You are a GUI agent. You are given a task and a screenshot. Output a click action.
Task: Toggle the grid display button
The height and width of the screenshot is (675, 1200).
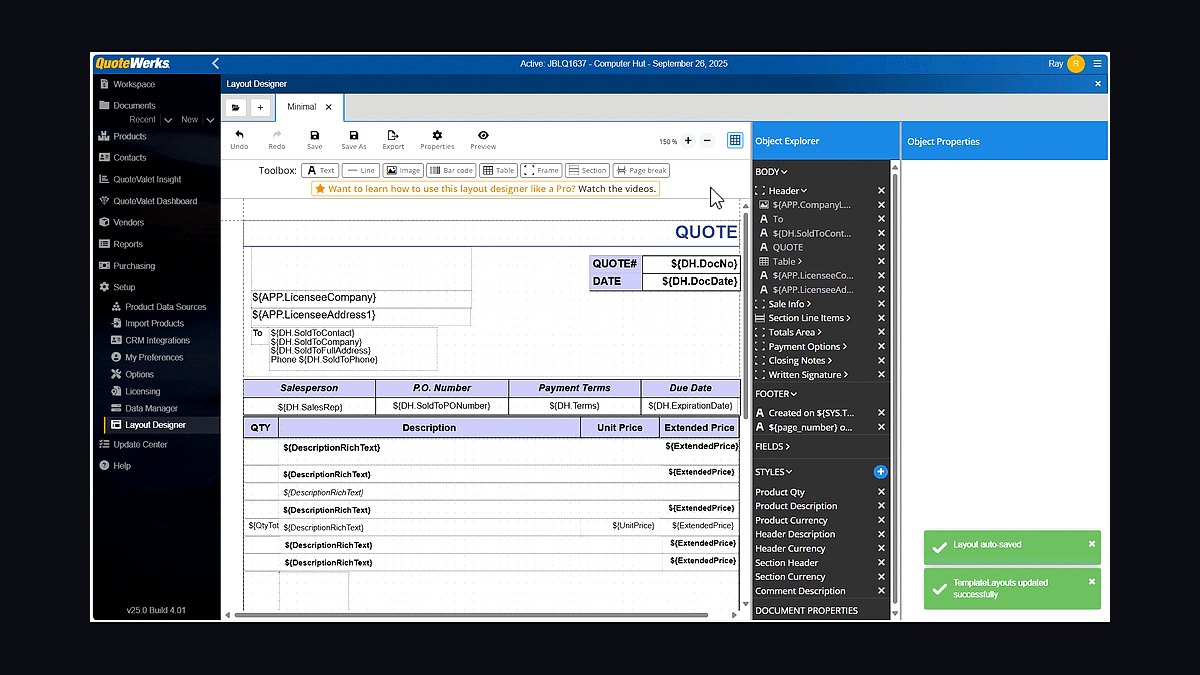735,141
